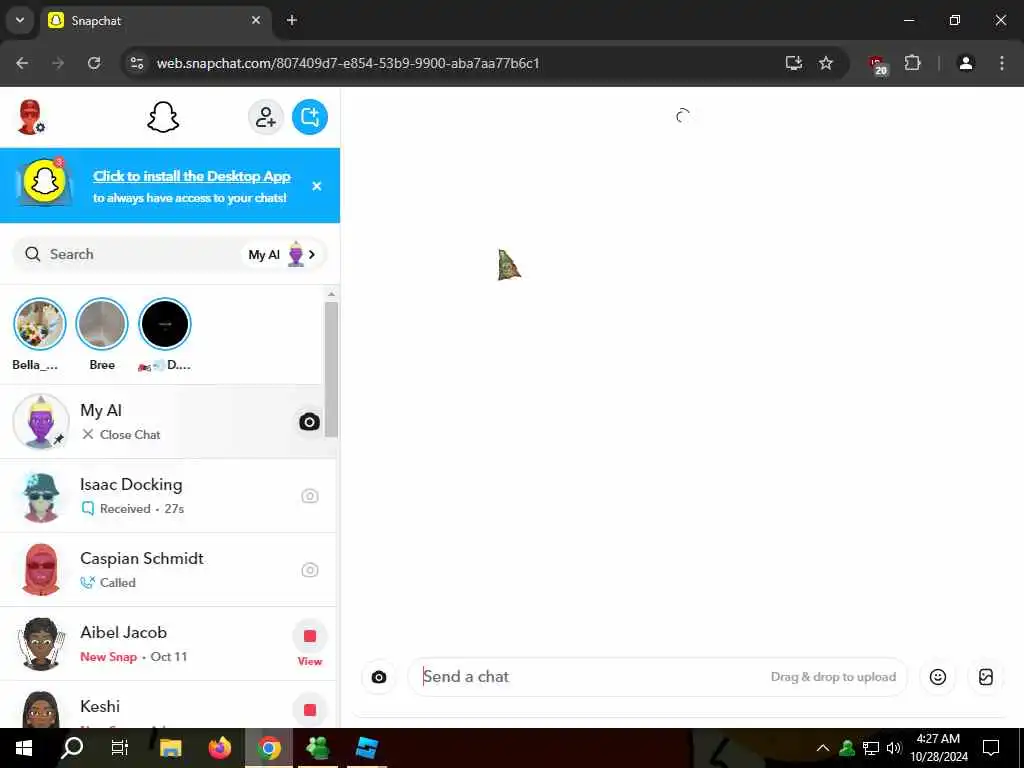Viewport: 1024px width, 768px height.
Task: Open the Extensions puzzle menu
Action: click(x=912, y=63)
